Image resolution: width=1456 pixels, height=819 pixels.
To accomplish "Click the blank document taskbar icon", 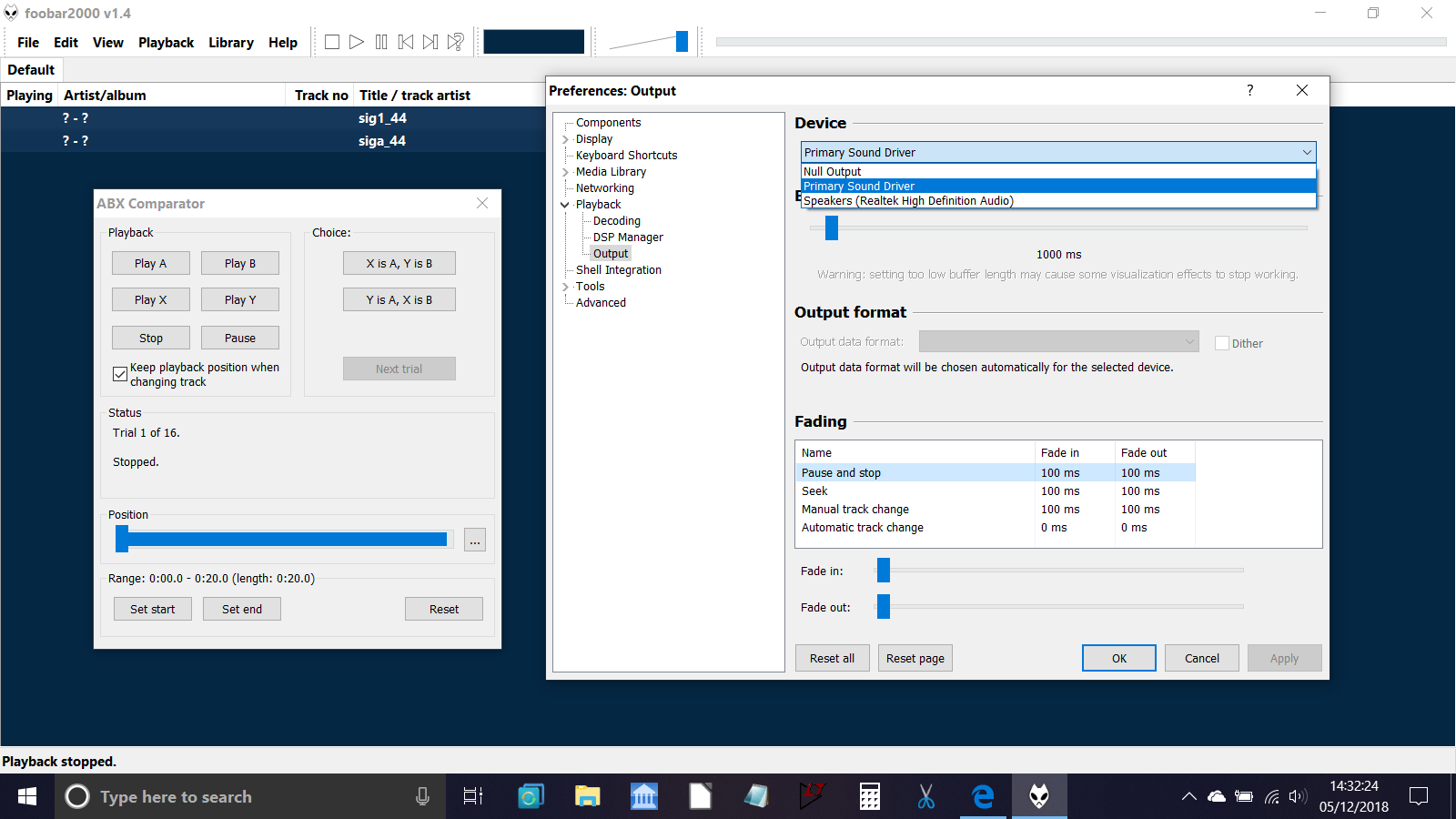I will [x=701, y=796].
